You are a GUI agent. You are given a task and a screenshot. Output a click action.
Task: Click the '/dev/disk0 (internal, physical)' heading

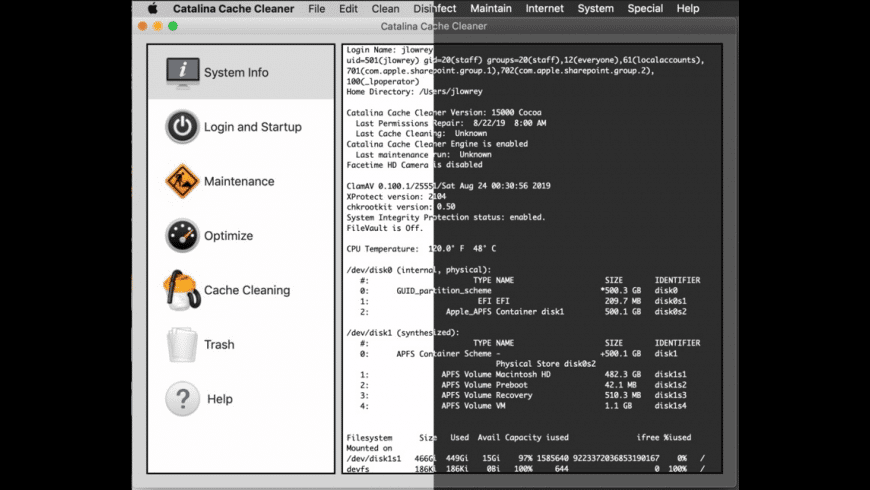click(x=419, y=270)
